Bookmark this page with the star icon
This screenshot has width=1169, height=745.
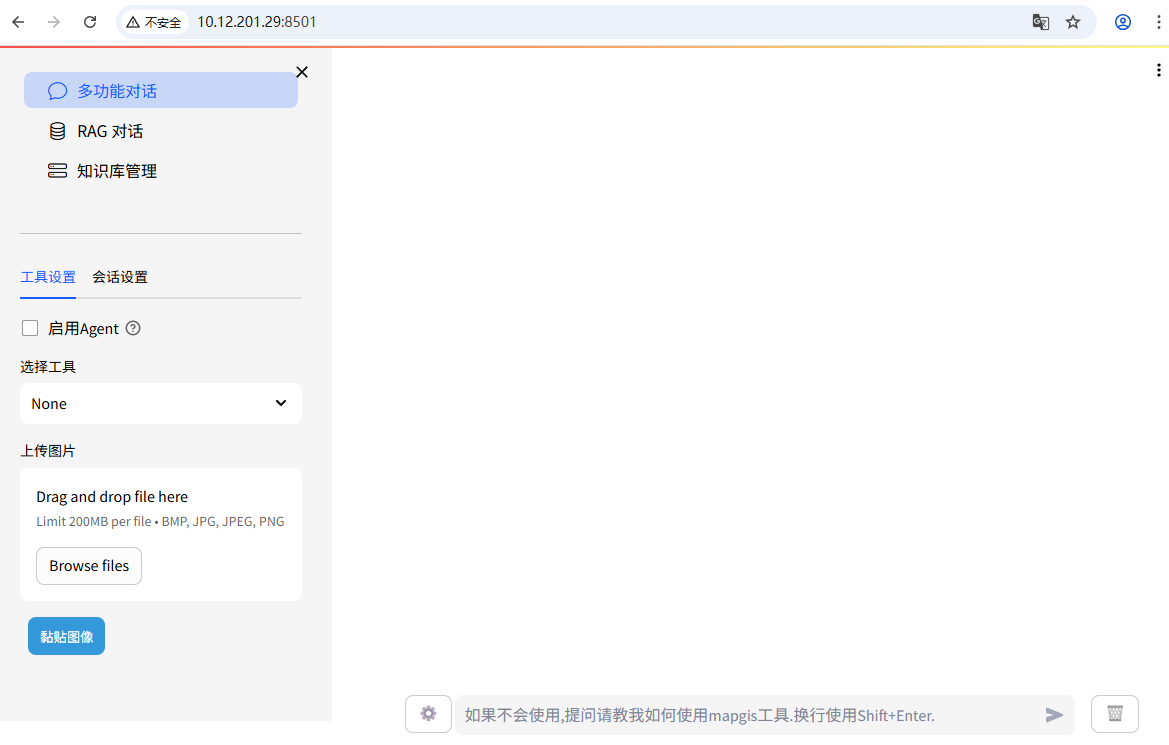(1073, 22)
